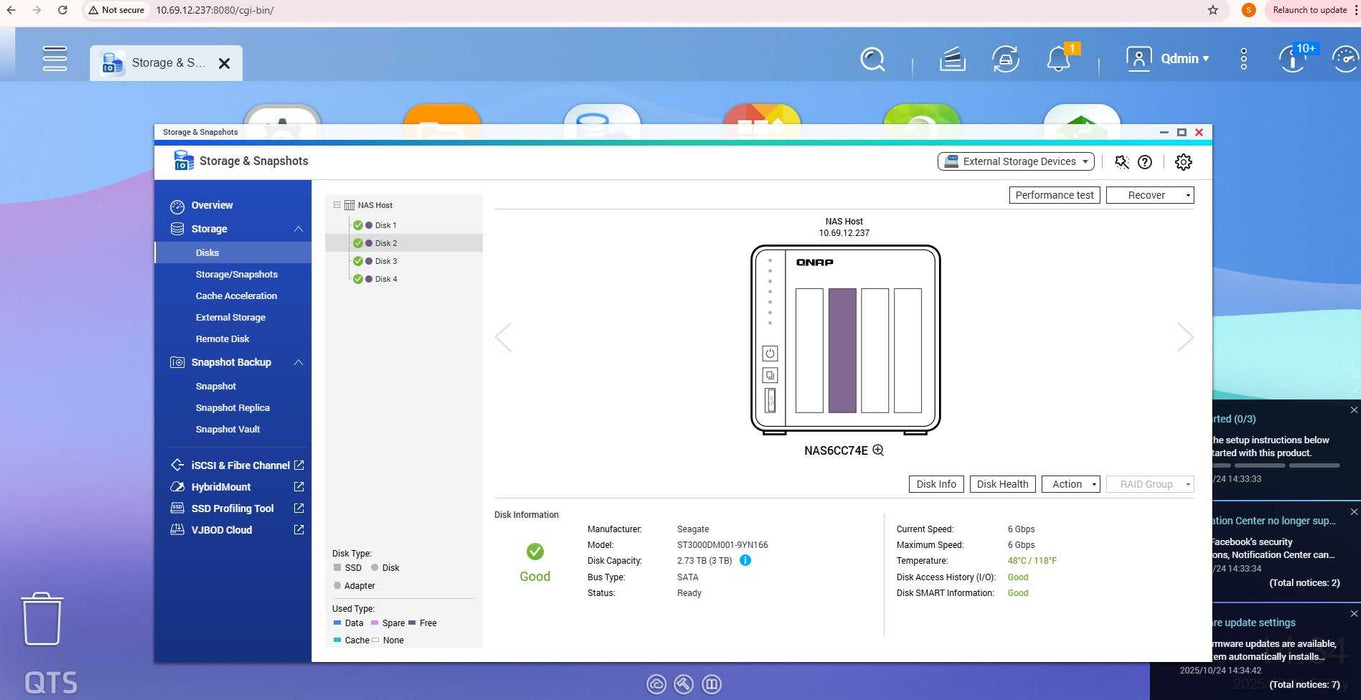Click the Disk Health button
This screenshot has width=1361, height=700.
tap(1002, 483)
